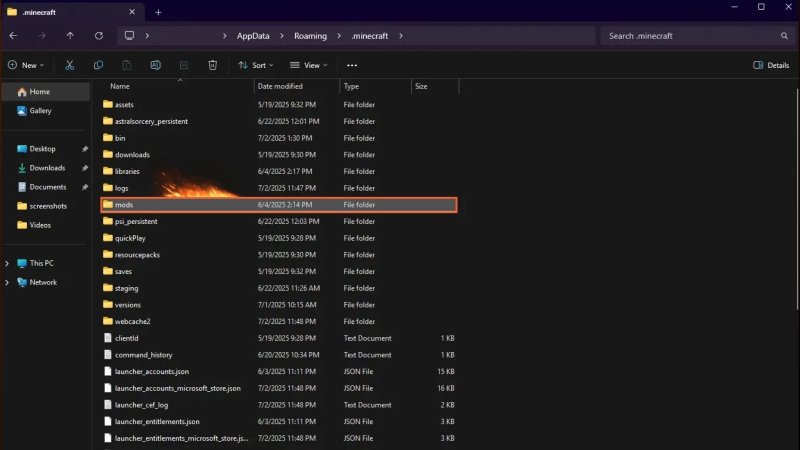Click the search magnifier icon
Image resolution: width=800 pixels, height=450 pixels.
(784, 36)
